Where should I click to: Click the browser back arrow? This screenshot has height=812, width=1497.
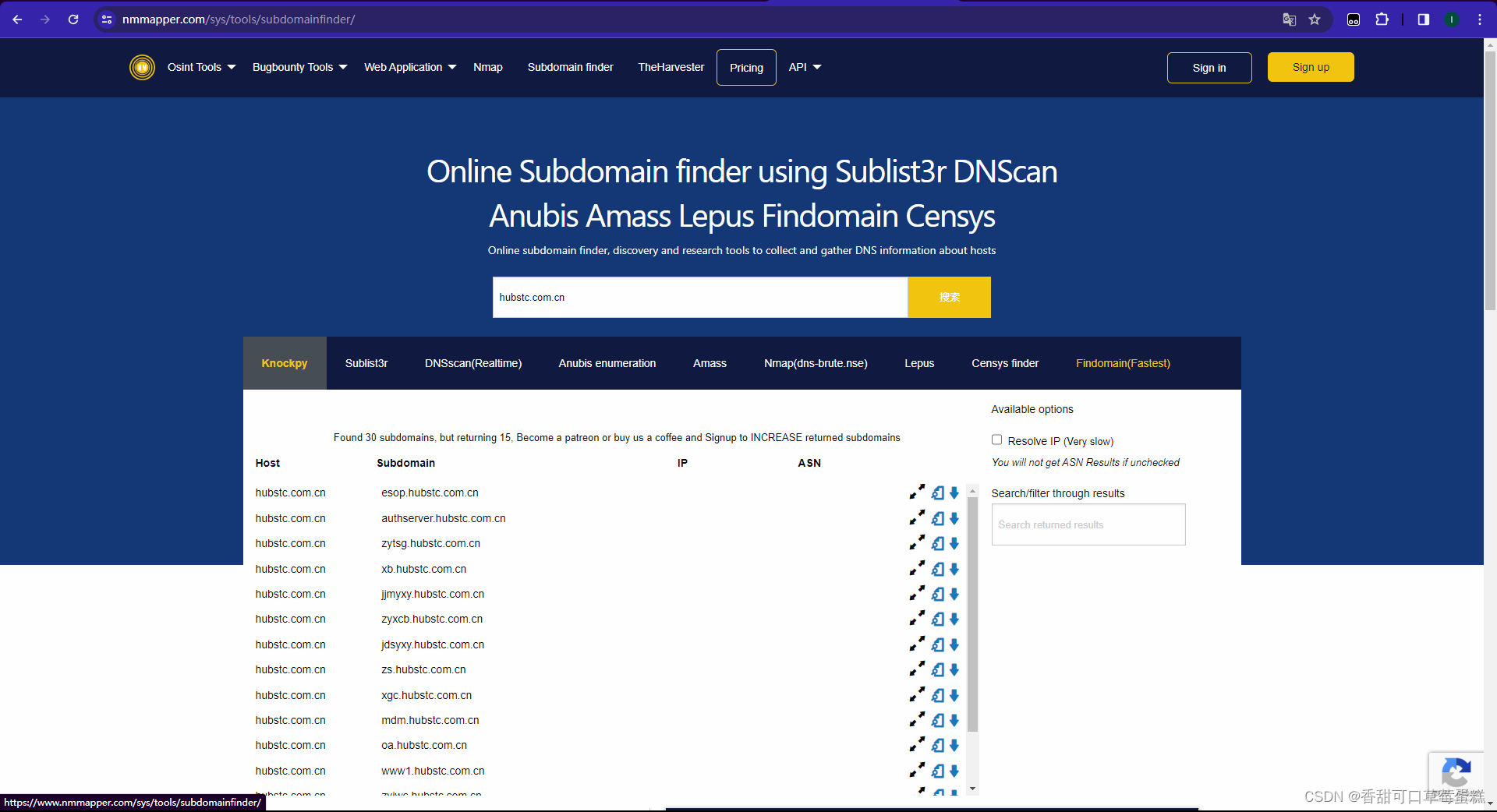click(x=17, y=19)
